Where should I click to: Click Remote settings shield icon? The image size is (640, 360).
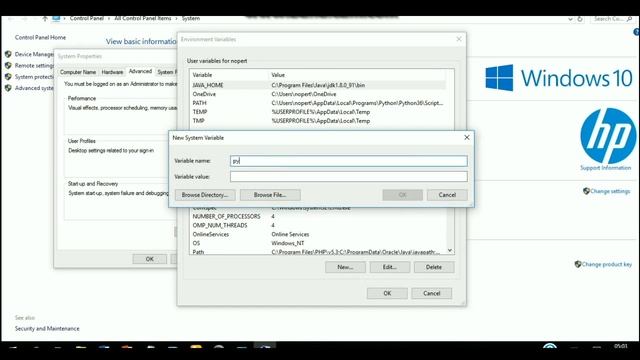click(x=8, y=65)
